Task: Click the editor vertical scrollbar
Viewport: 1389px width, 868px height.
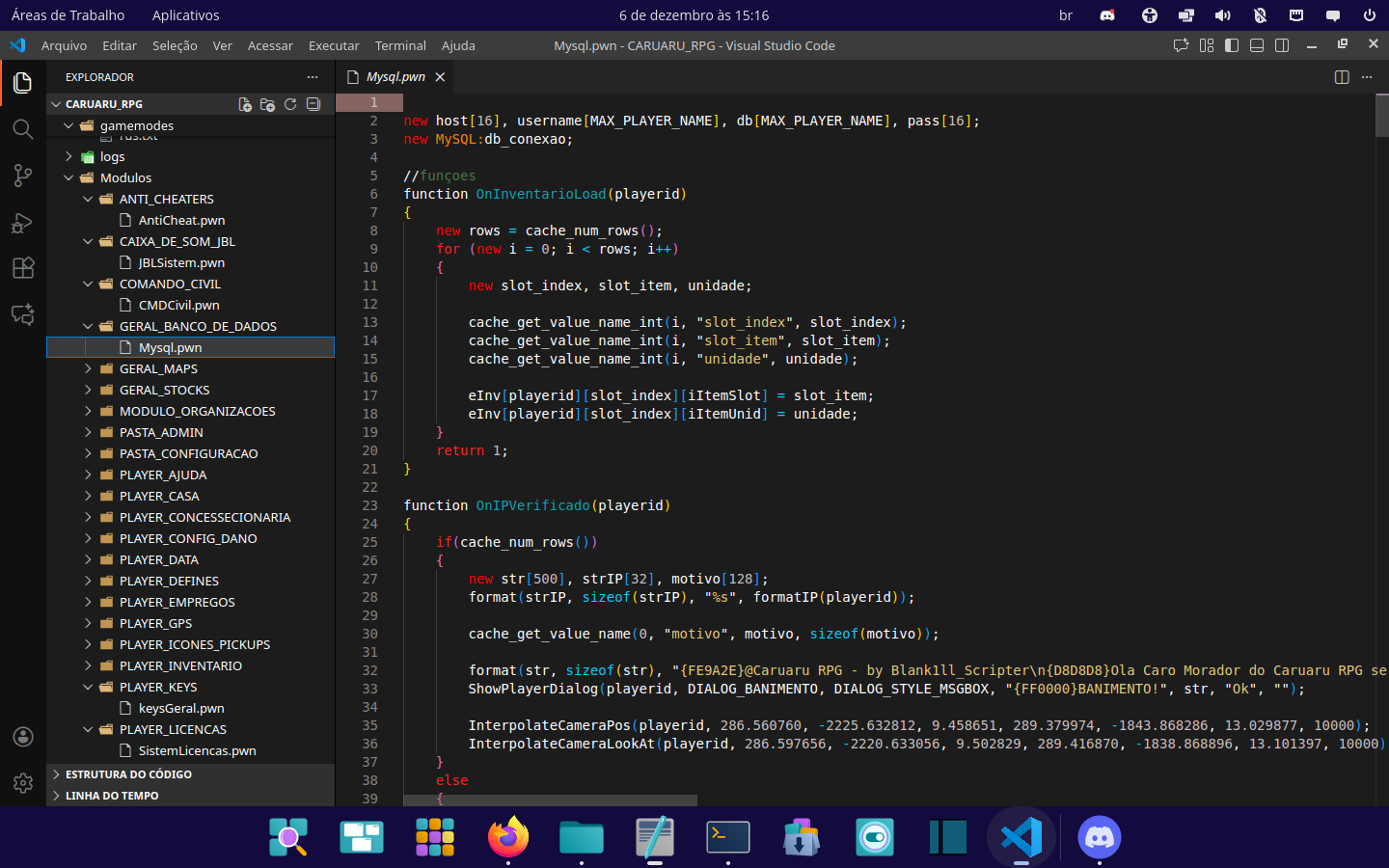Action: pyautogui.click(x=1381, y=116)
